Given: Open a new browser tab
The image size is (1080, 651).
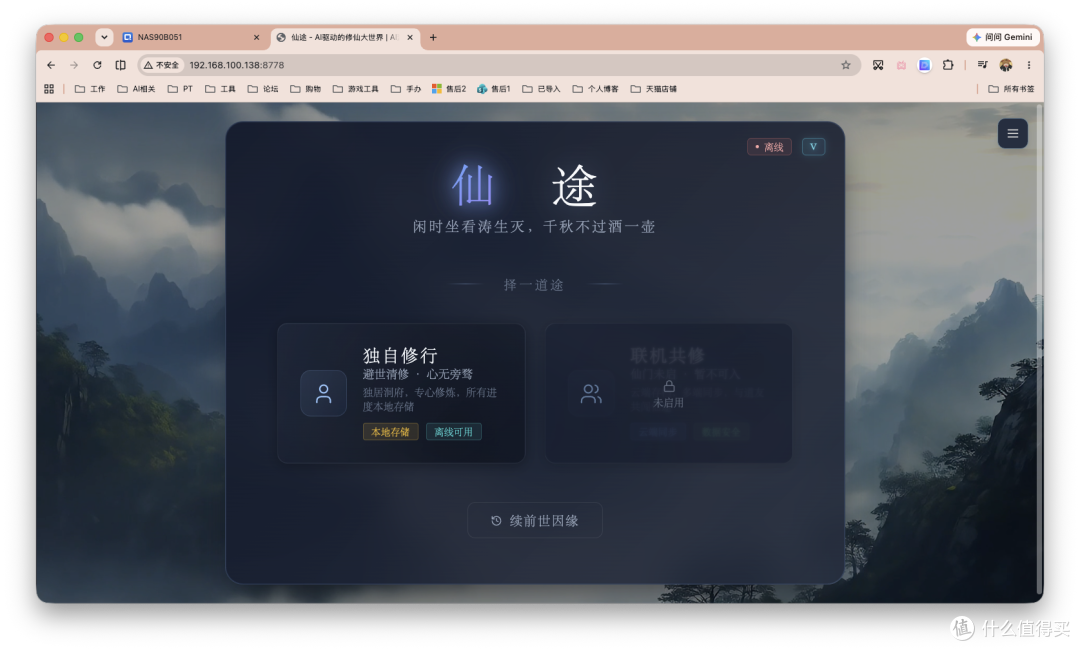Looking at the screenshot, I should click(x=433, y=37).
